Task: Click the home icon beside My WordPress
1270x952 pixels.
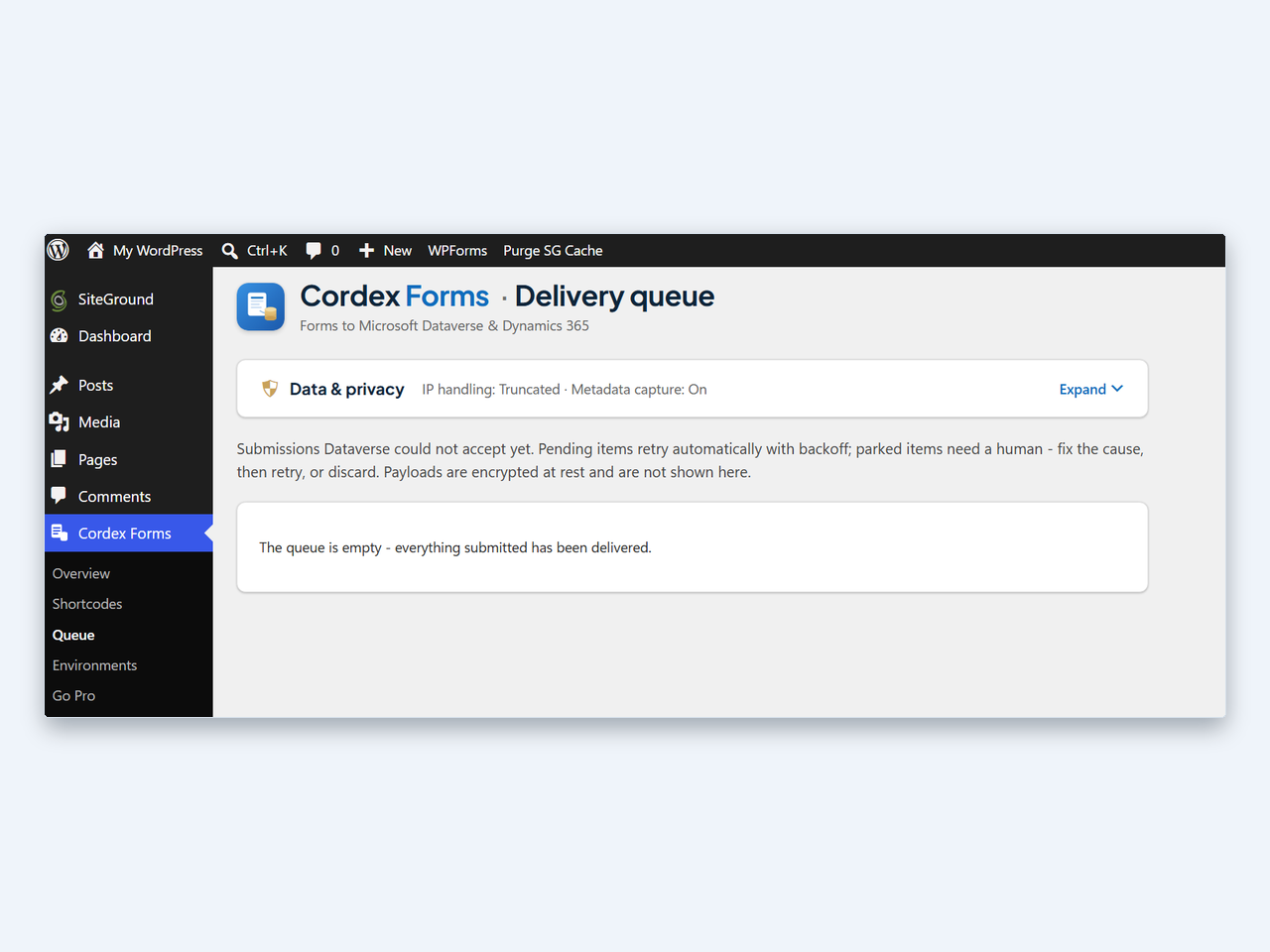Action: (x=95, y=250)
